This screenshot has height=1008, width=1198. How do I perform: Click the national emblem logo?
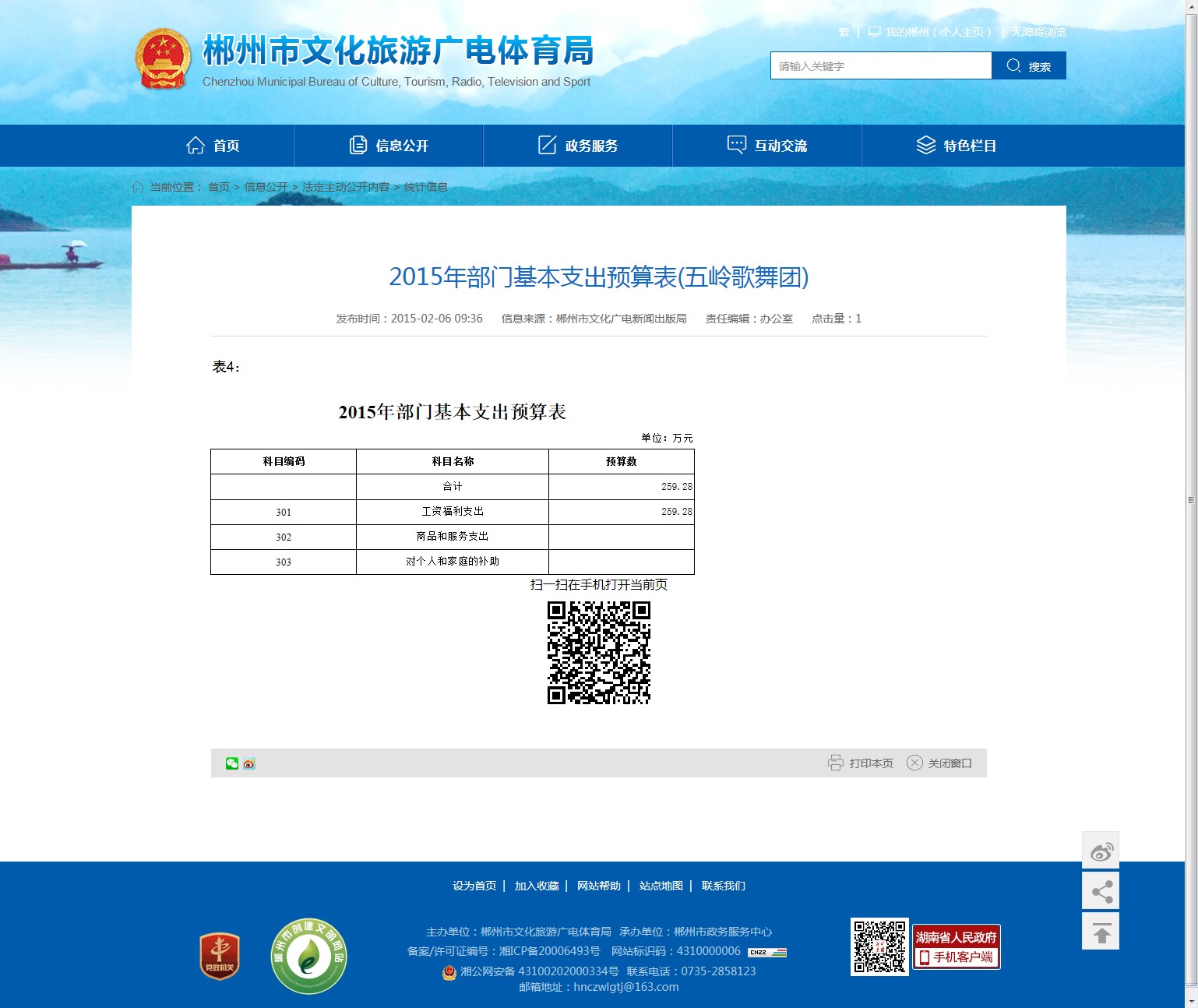(x=163, y=59)
